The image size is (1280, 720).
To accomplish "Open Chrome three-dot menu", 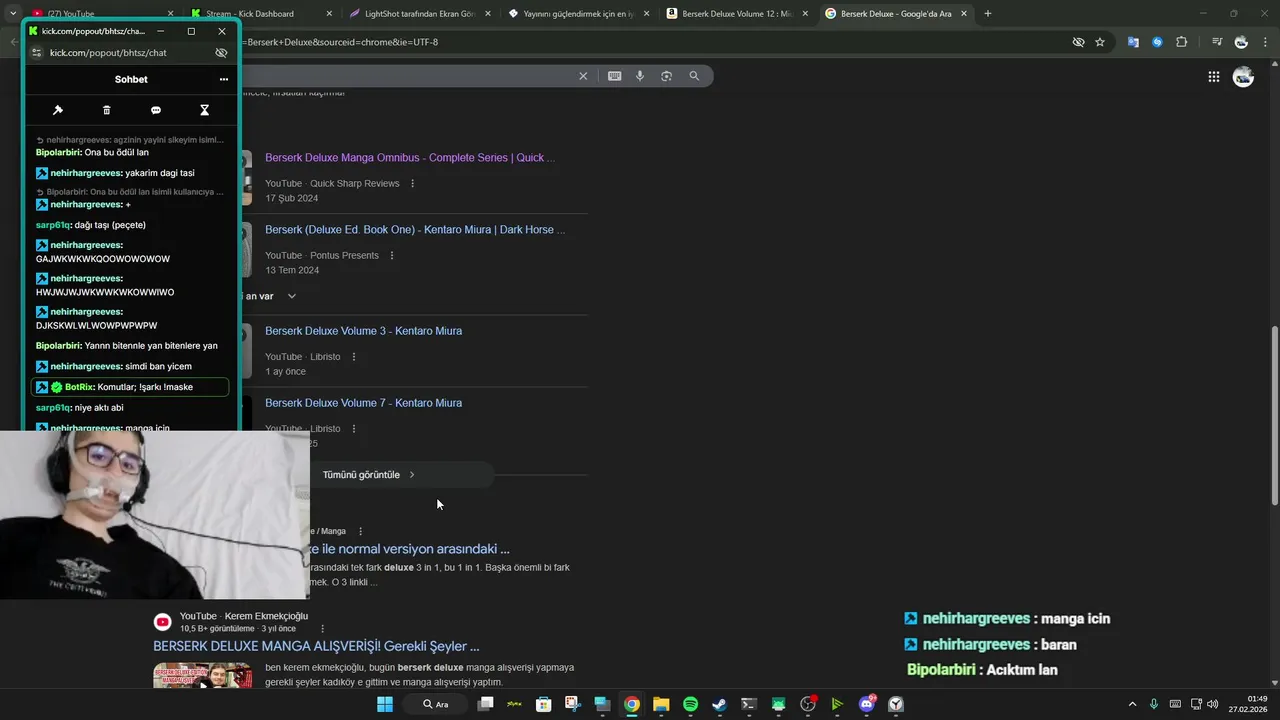I will 1263,42.
